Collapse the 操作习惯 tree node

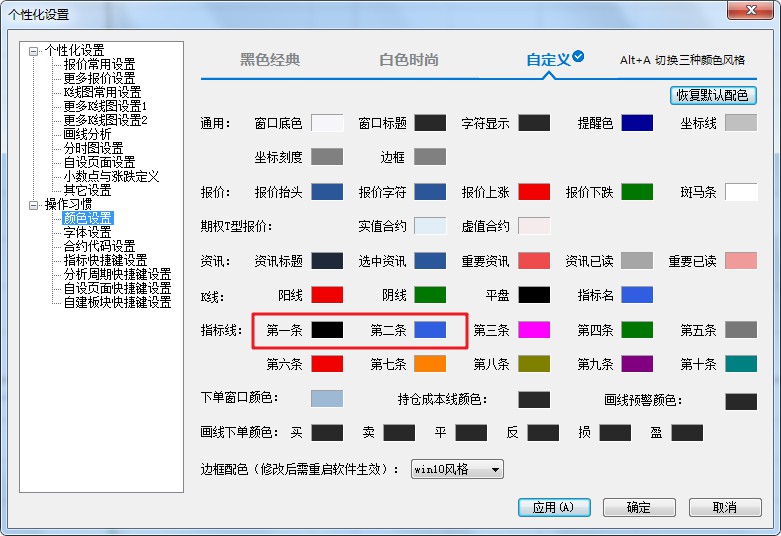tap(34, 205)
